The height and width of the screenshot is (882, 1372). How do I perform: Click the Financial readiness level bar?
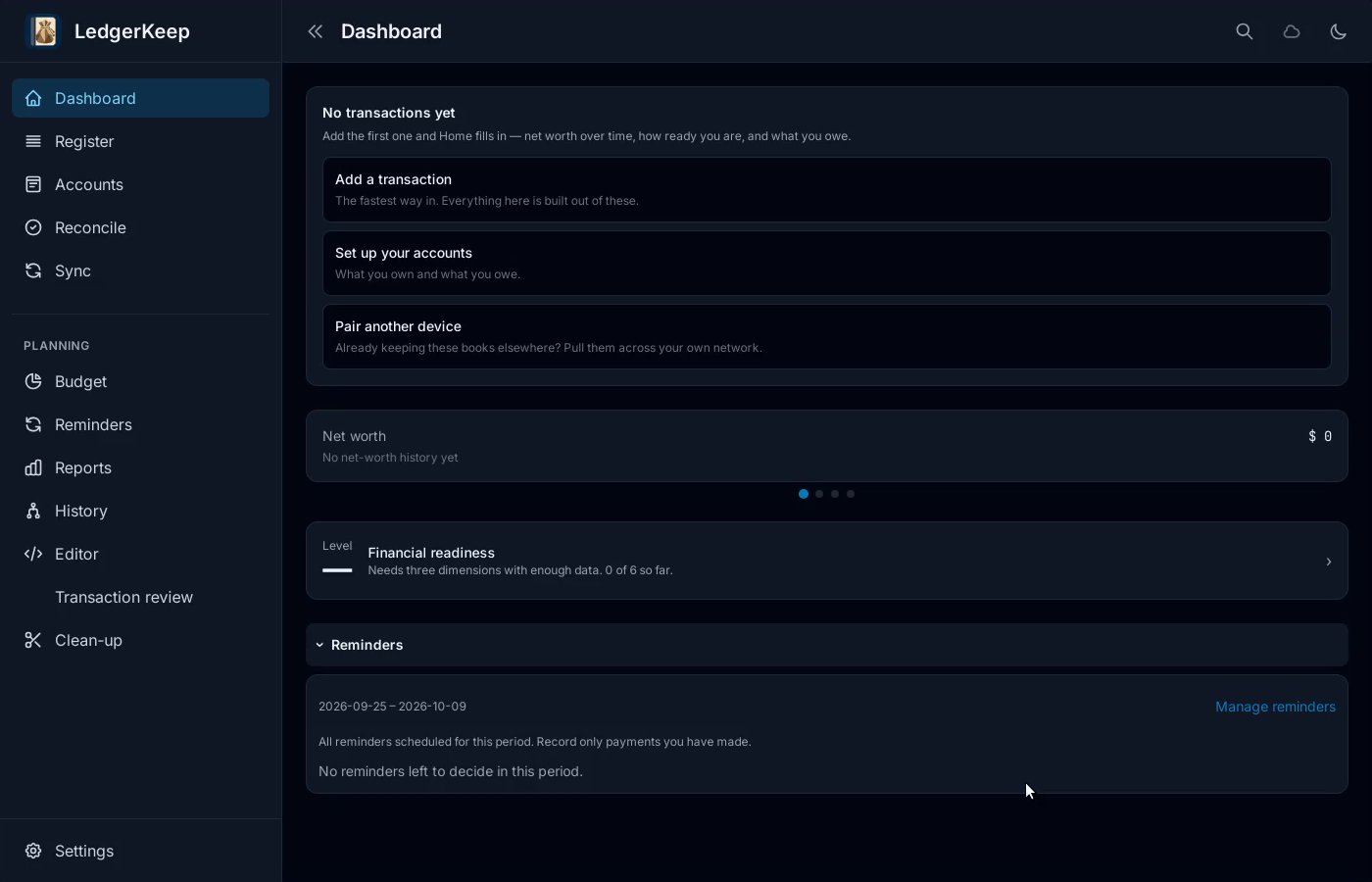(x=337, y=570)
